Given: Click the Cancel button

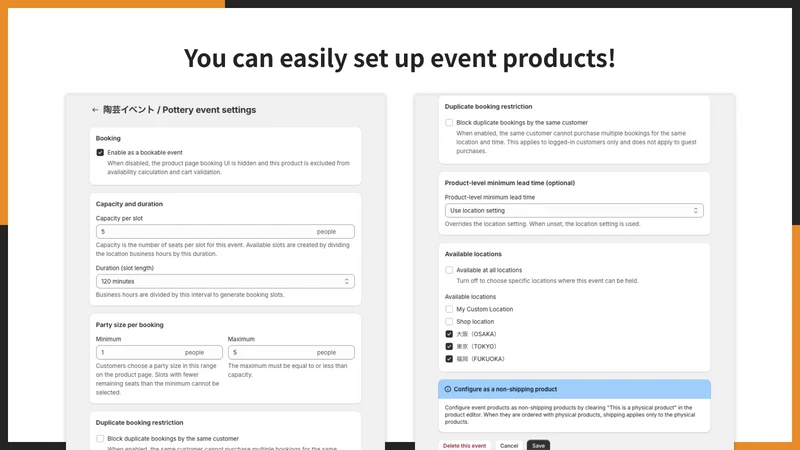Looking at the screenshot, I should [x=509, y=445].
